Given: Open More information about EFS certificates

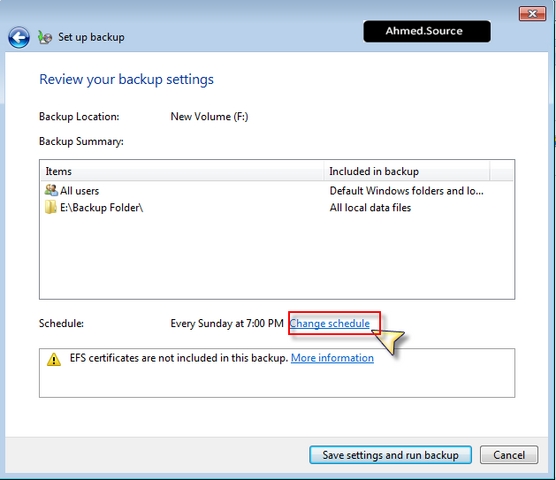Looking at the screenshot, I should (x=332, y=358).
